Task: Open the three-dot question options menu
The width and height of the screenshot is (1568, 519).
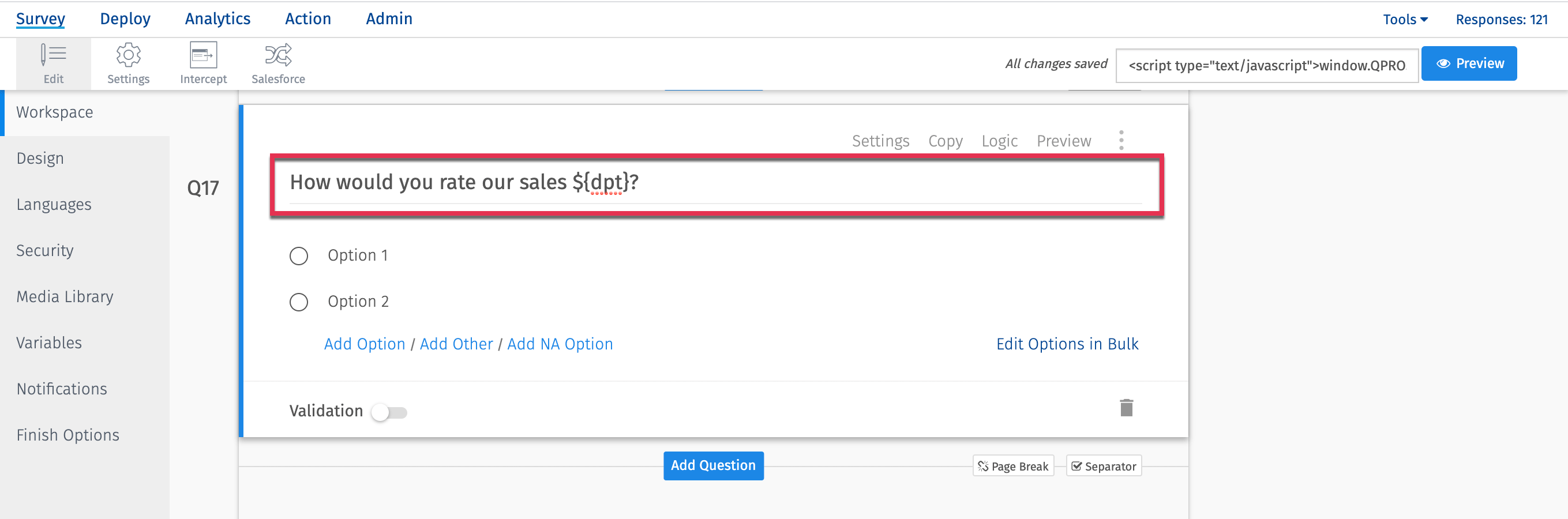Action: [1121, 141]
